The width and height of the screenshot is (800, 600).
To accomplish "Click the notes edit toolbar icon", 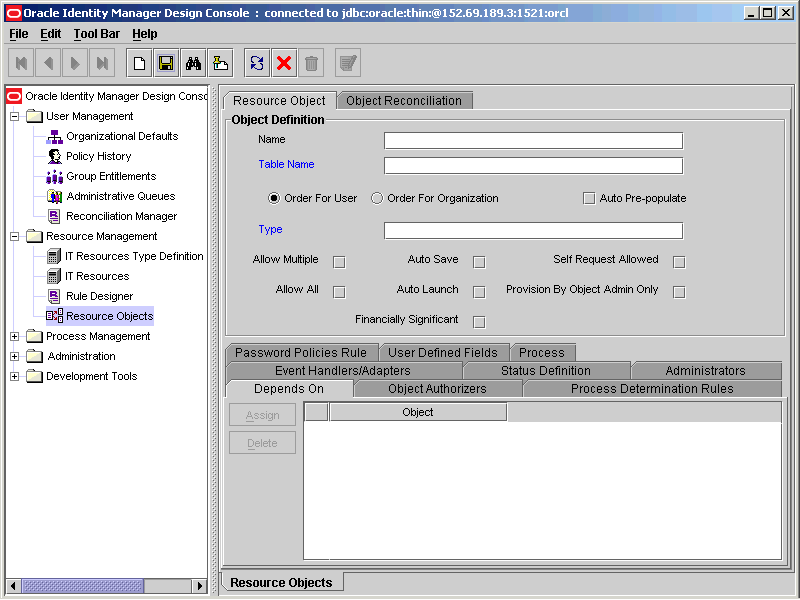I will tap(348, 63).
